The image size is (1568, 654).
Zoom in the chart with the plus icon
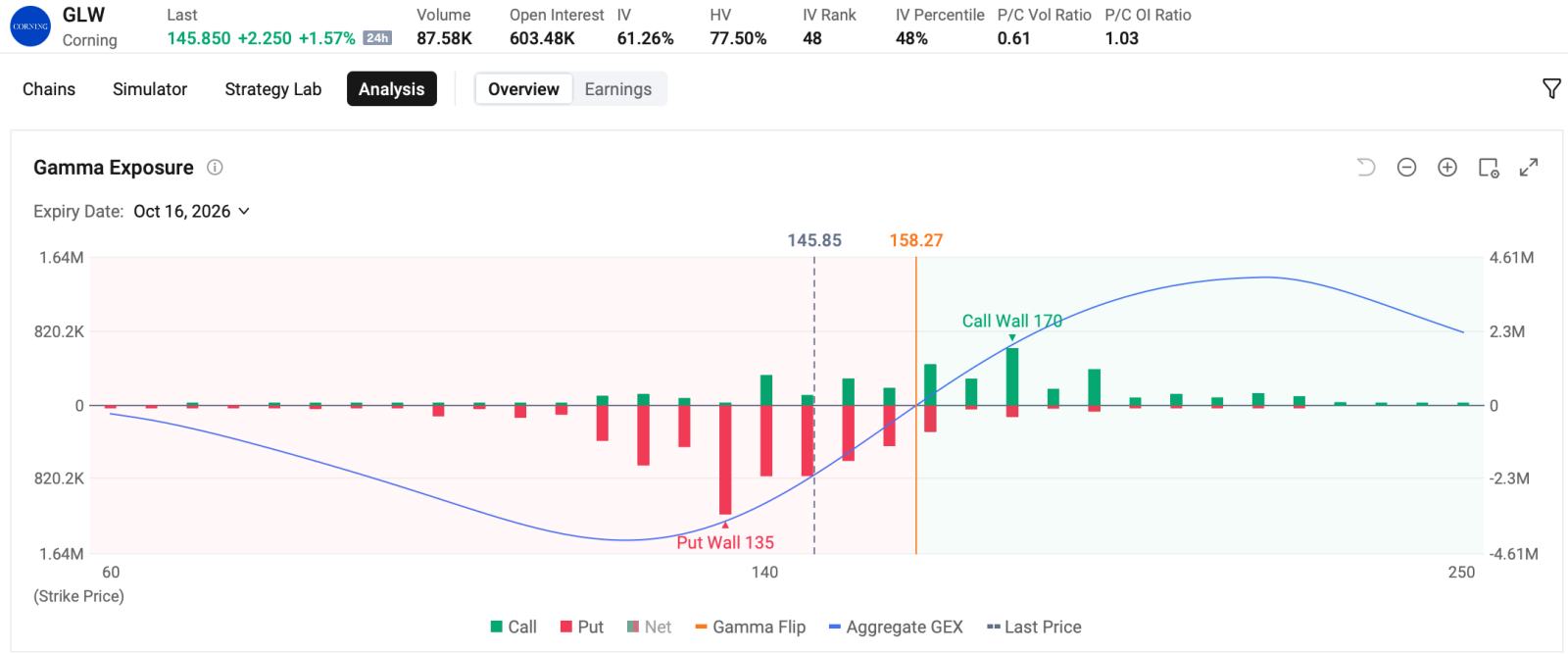coord(1447,168)
